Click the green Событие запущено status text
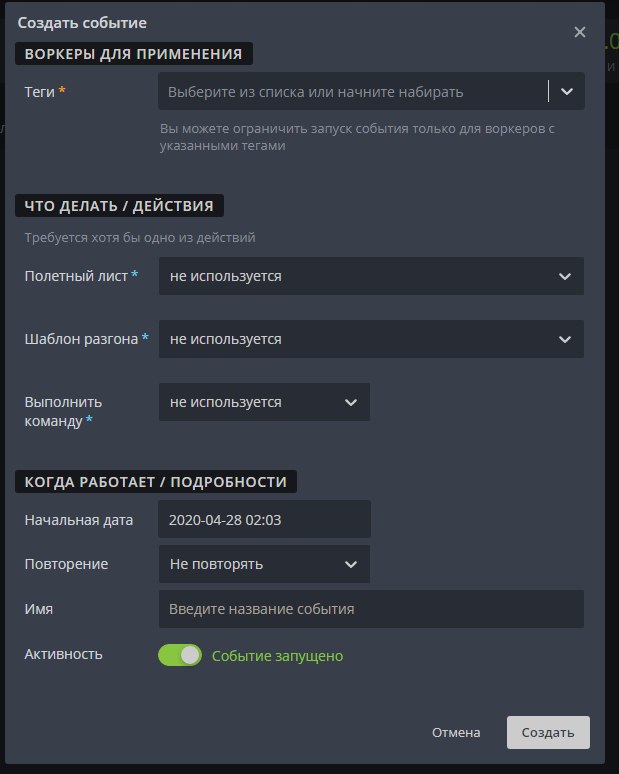The width and height of the screenshot is (619, 774). tap(277, 656)
